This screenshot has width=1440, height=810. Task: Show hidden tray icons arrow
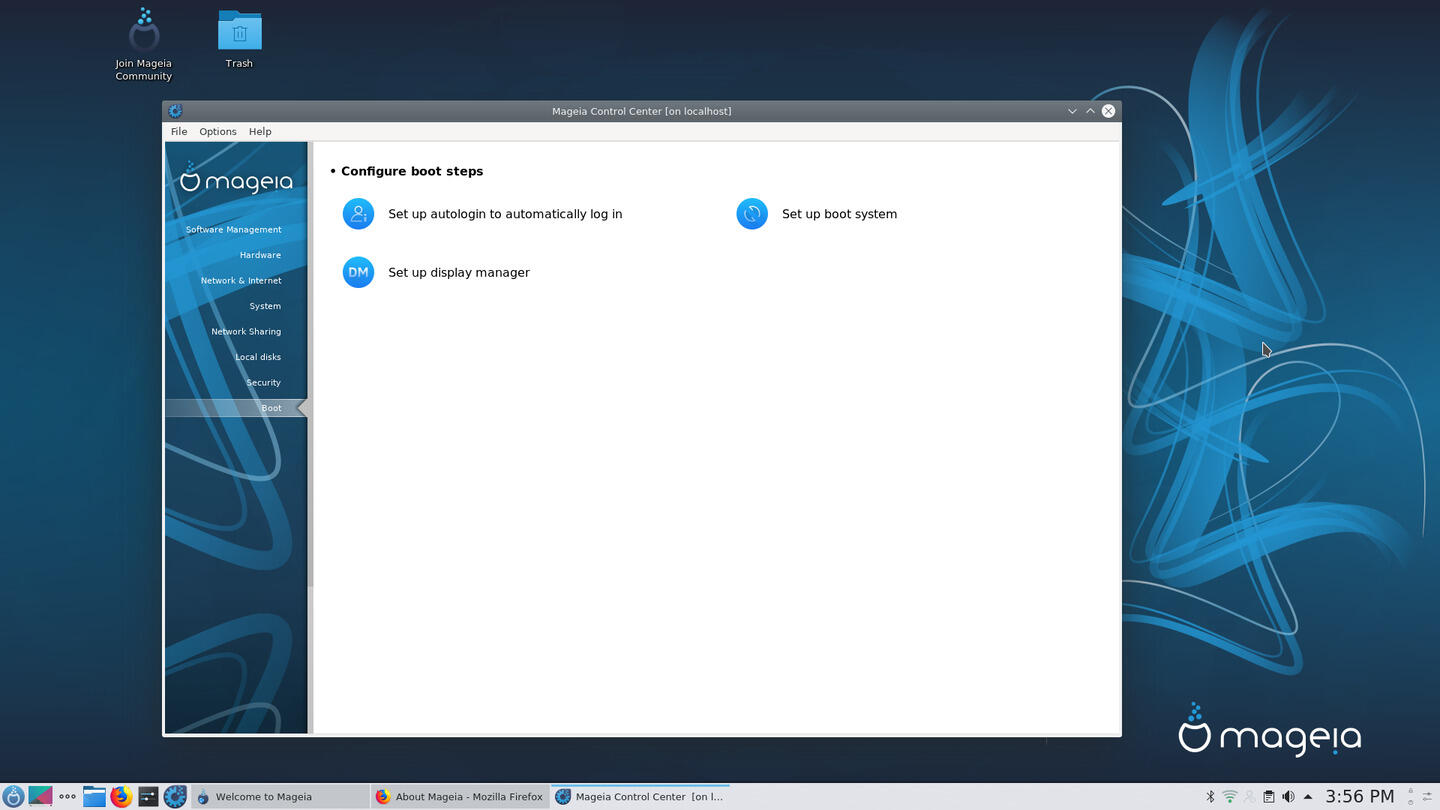coord(1308,797)
